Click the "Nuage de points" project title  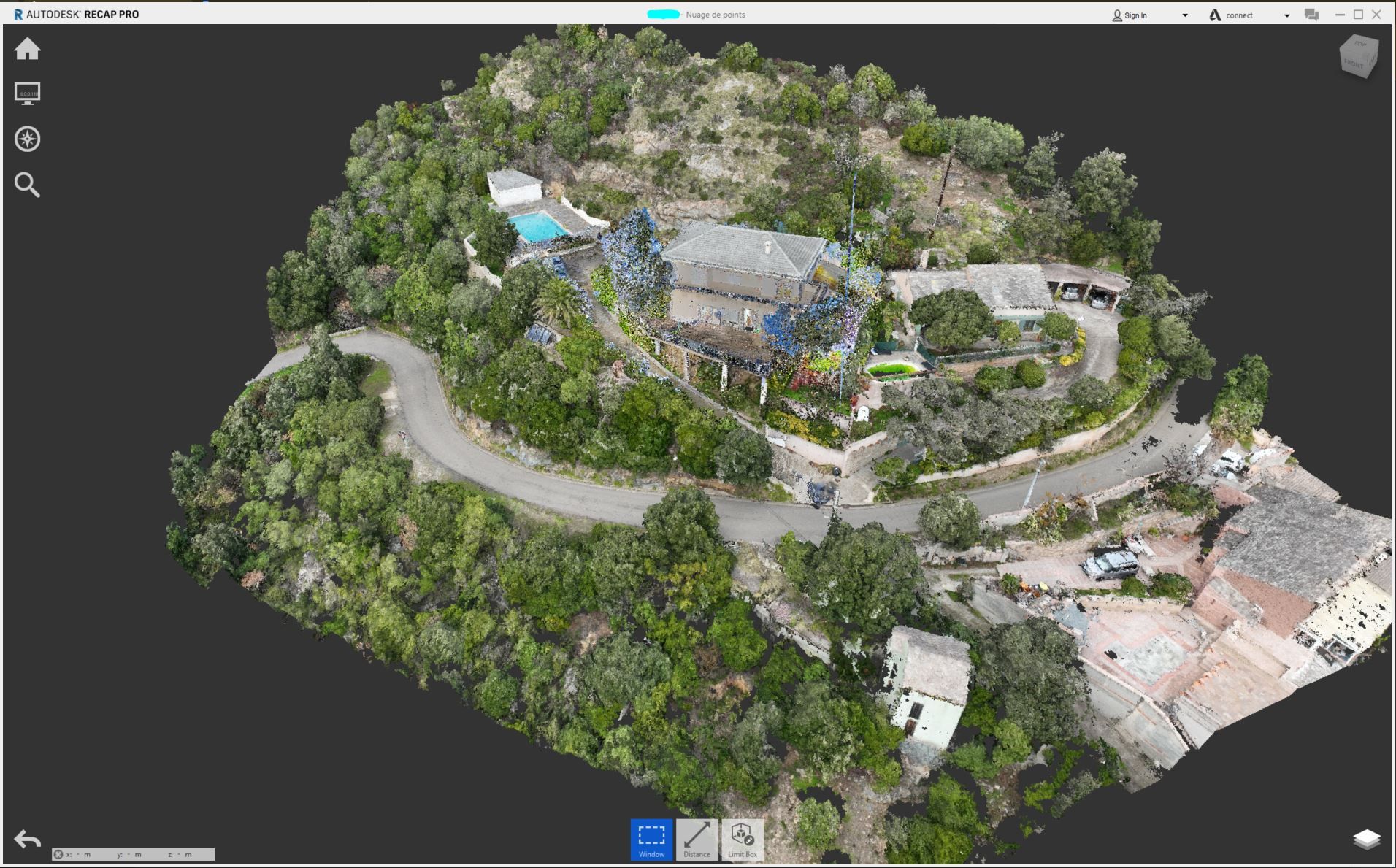tap(715, 15)
